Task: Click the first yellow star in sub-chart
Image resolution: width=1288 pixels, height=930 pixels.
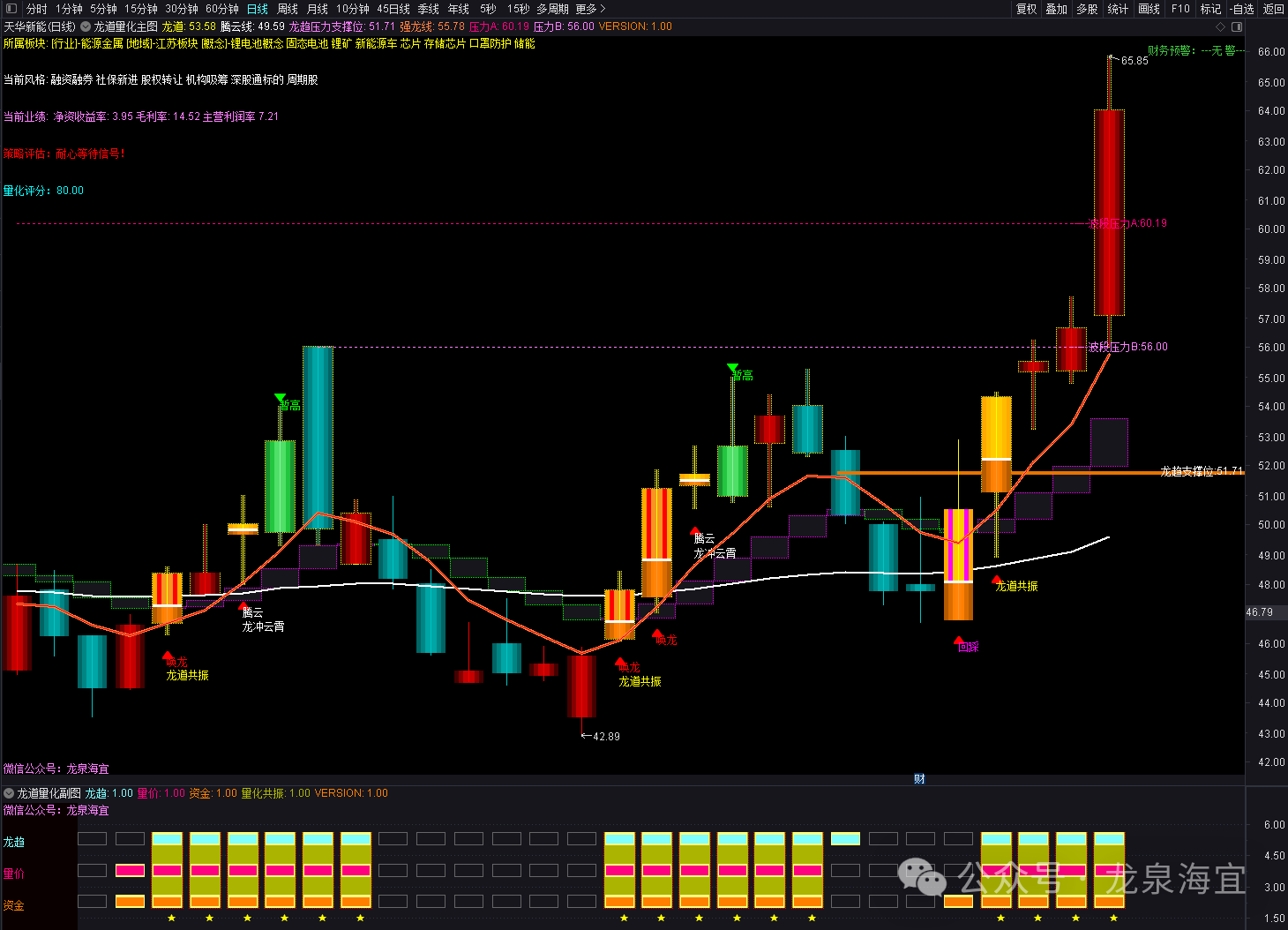Action: (171, 918)
